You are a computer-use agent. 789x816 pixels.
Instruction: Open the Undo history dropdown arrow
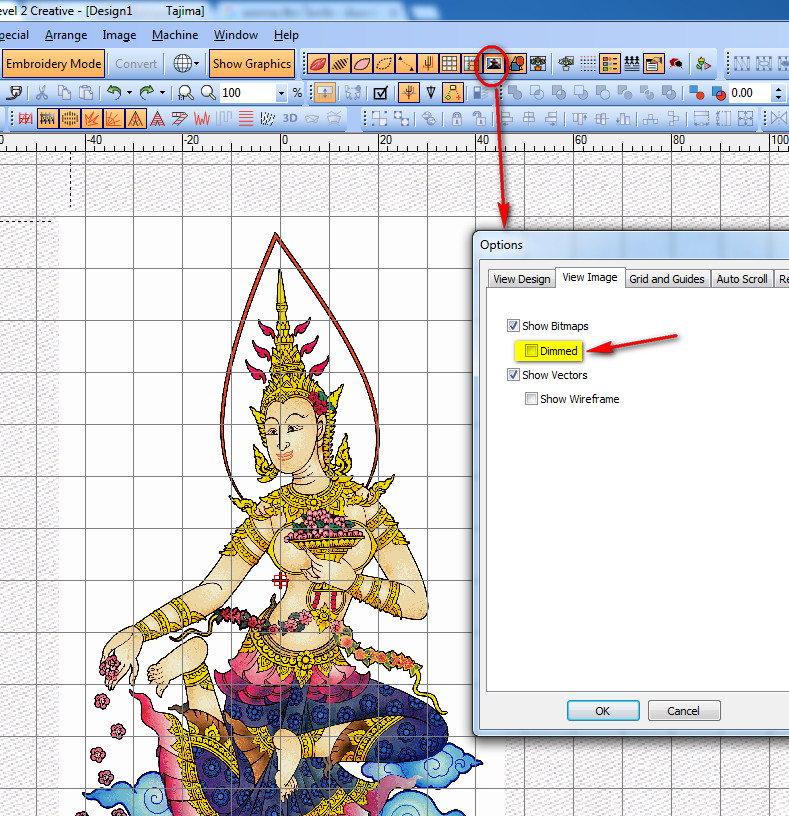129,93
